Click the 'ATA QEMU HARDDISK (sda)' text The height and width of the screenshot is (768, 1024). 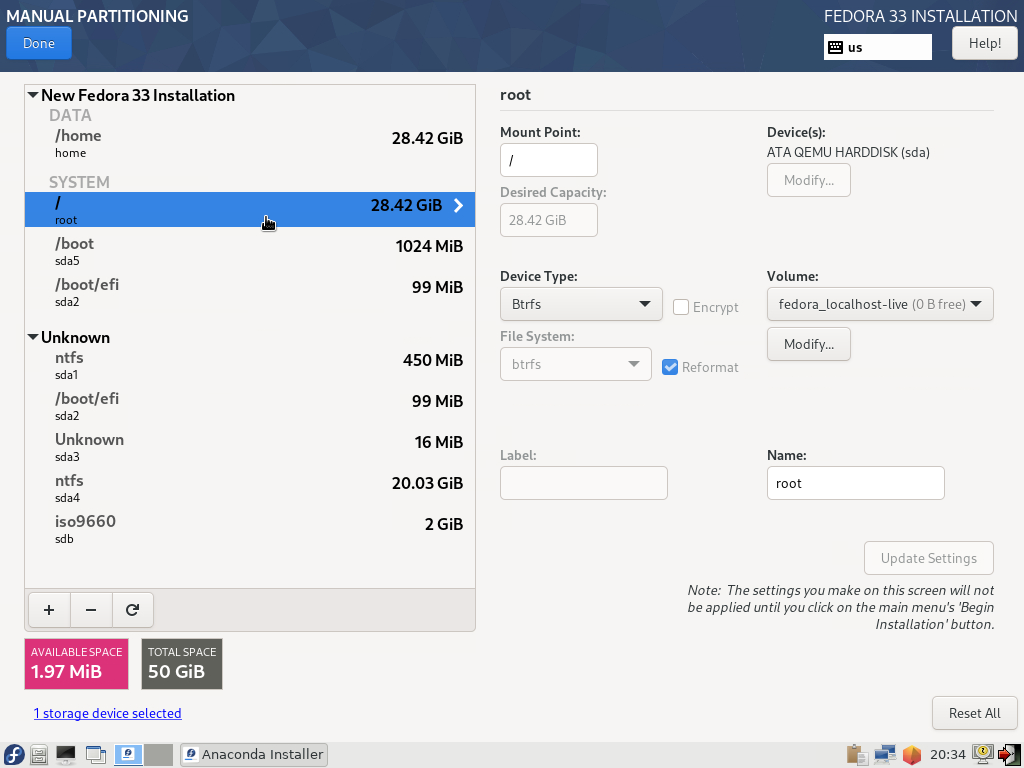click(848, 152)
